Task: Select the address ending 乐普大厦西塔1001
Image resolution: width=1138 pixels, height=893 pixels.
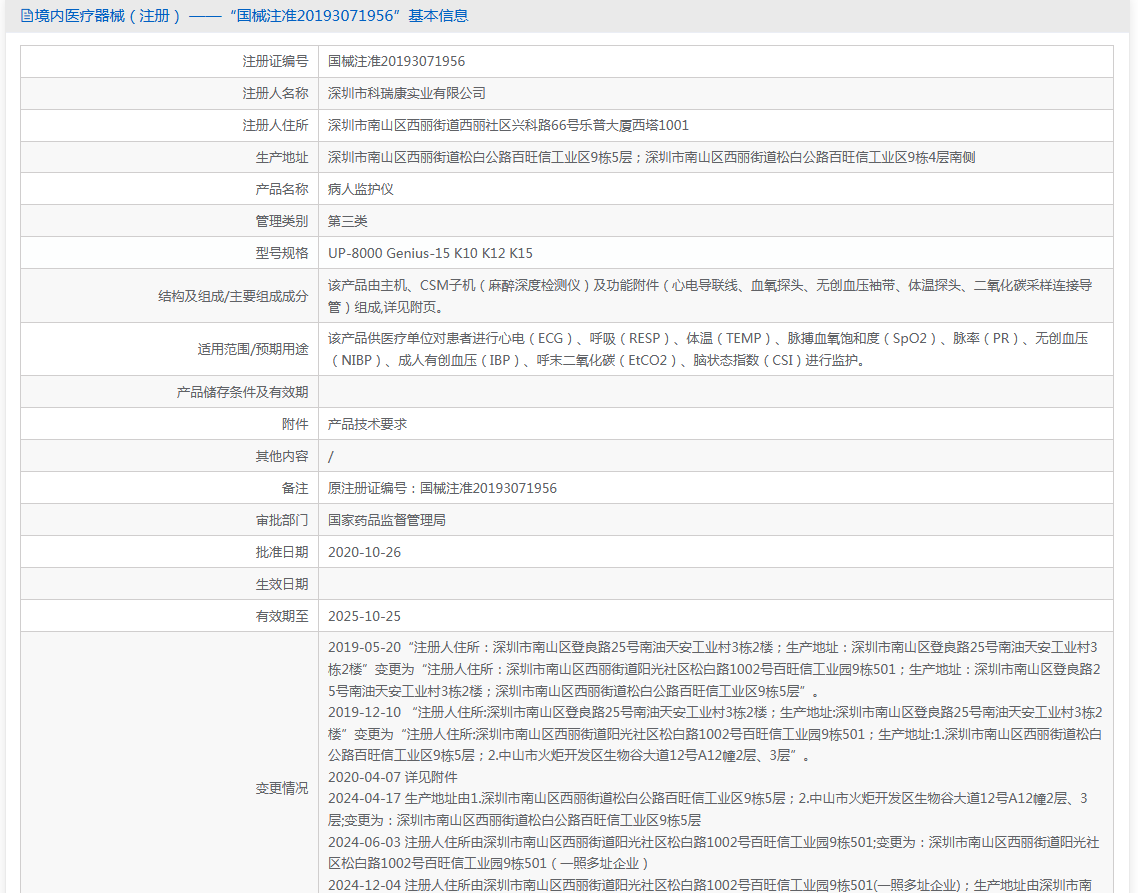Action: tap(508, 126)
